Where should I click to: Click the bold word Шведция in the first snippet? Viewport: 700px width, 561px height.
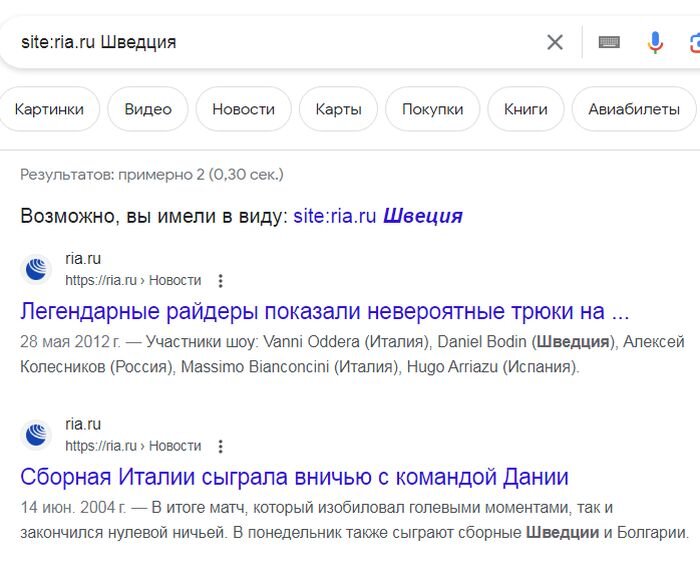coord(573,342)
